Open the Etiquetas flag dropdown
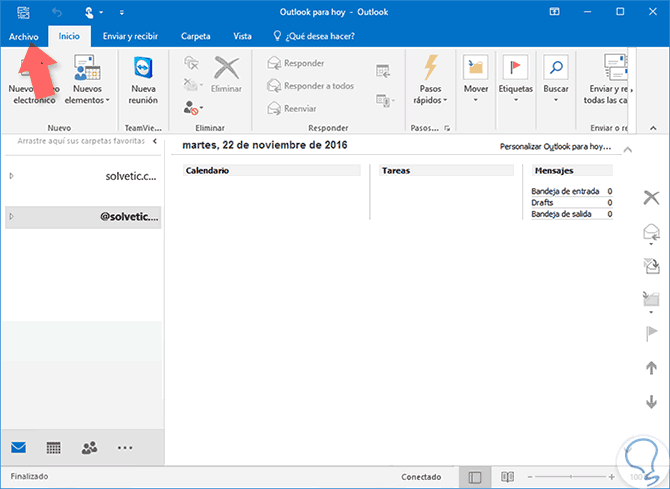The image size is (670, 489). point(515,79)
